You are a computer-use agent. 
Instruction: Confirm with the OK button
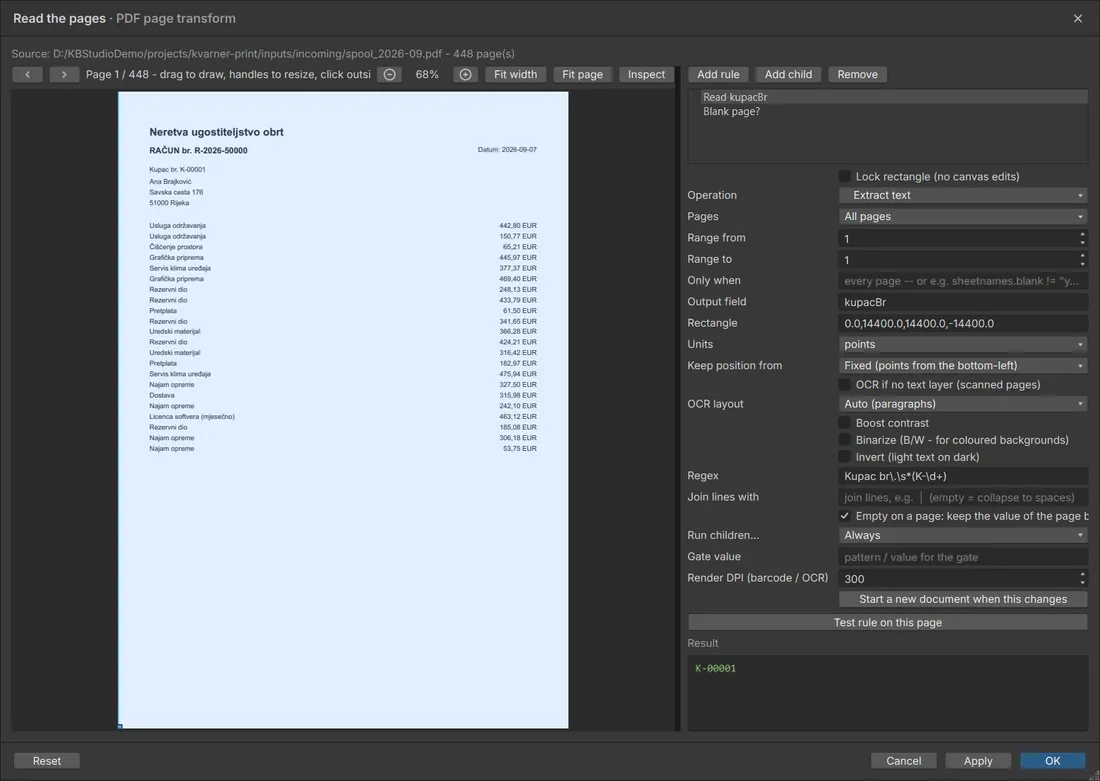pos(1052,761)
